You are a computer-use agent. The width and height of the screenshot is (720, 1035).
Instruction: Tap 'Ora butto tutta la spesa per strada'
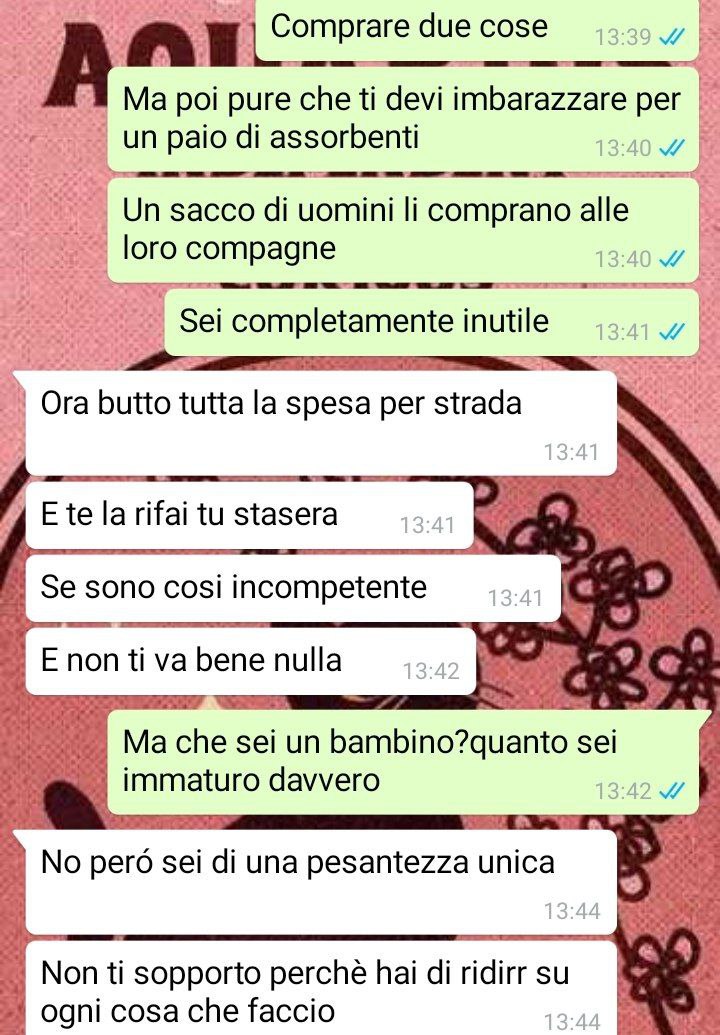pos(321,422)
